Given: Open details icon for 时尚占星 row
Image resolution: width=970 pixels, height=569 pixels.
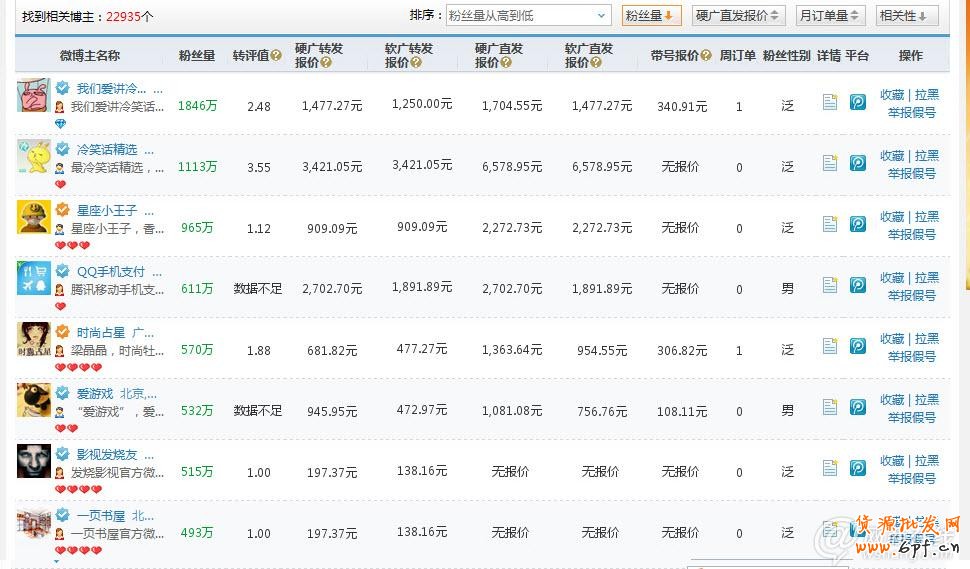Looking at the screenshot, I should click(x=829, y=346).
